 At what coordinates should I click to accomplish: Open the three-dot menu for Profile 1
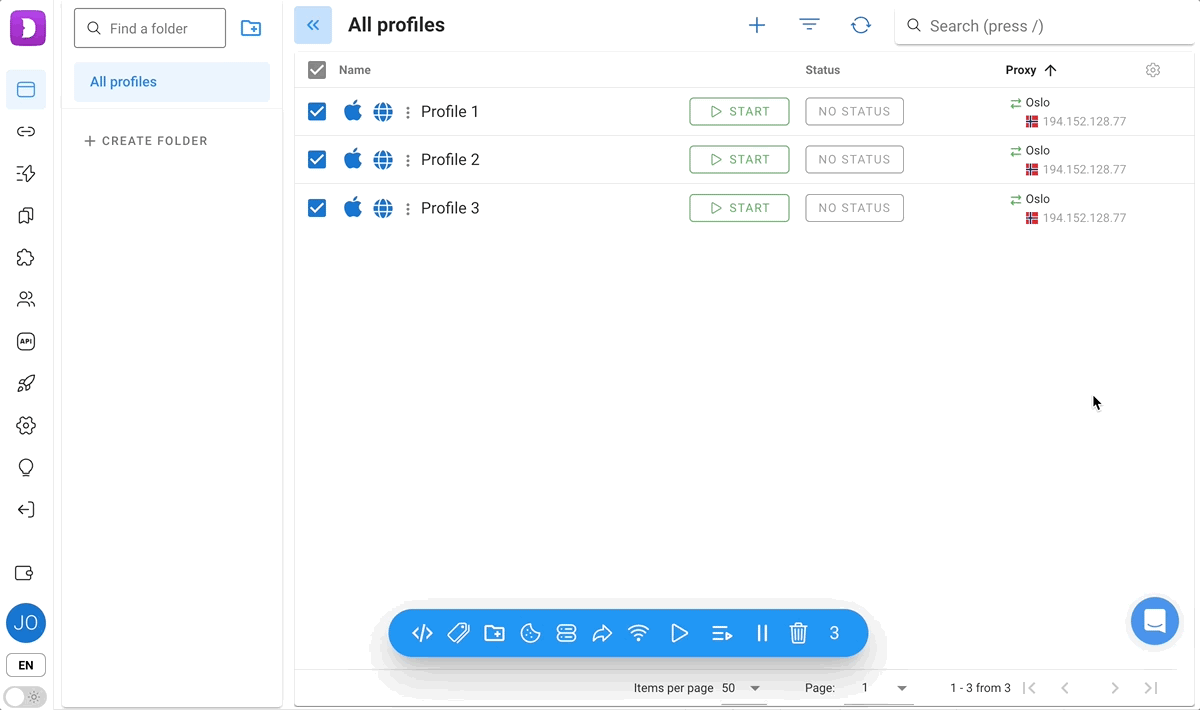[x=407, y=112]
